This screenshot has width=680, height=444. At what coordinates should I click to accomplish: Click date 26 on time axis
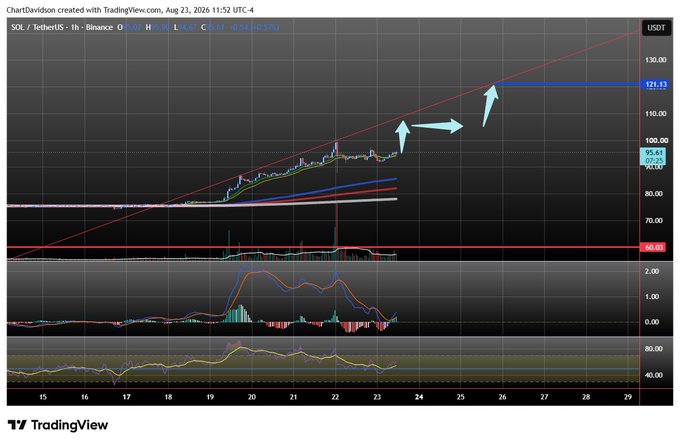coord(502,397)
